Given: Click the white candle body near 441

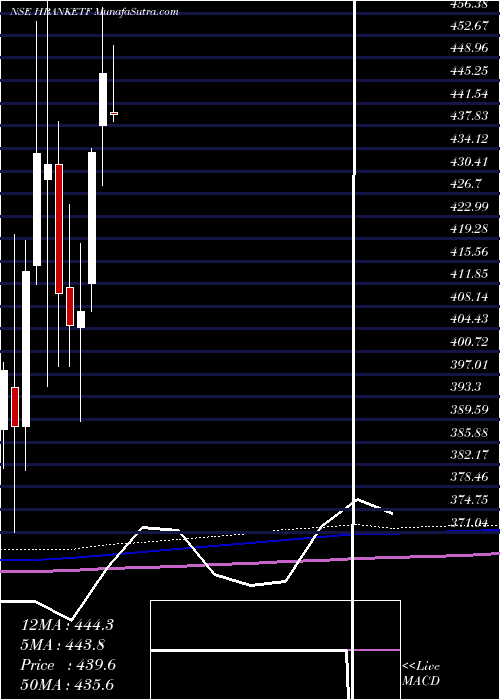Looking at the screenshot, I should click(103, 99).
